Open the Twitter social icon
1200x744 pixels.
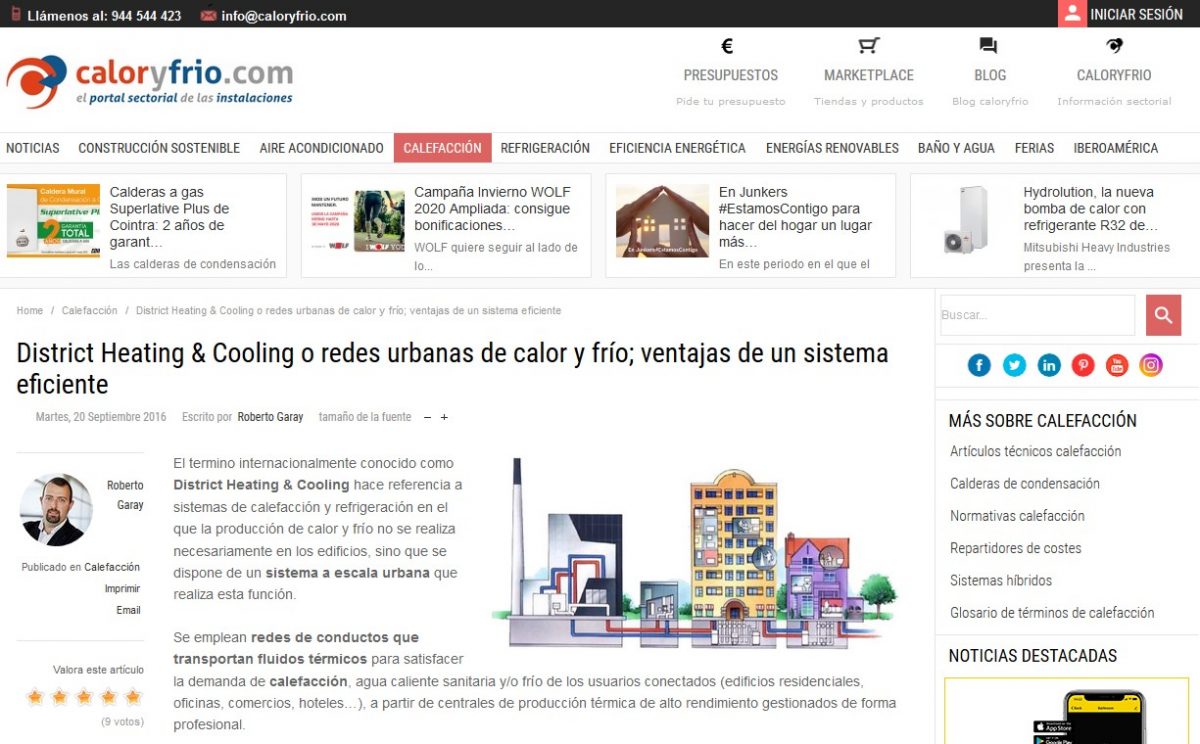pyautogui.click(x=1014, y=365)
